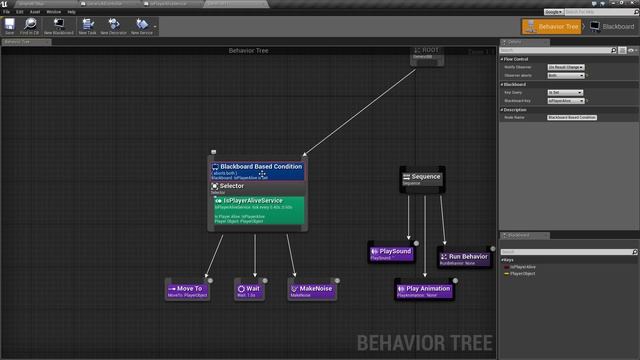Open the Edit menu
Screen dimensions: 640x360
(x=20, y=12)
